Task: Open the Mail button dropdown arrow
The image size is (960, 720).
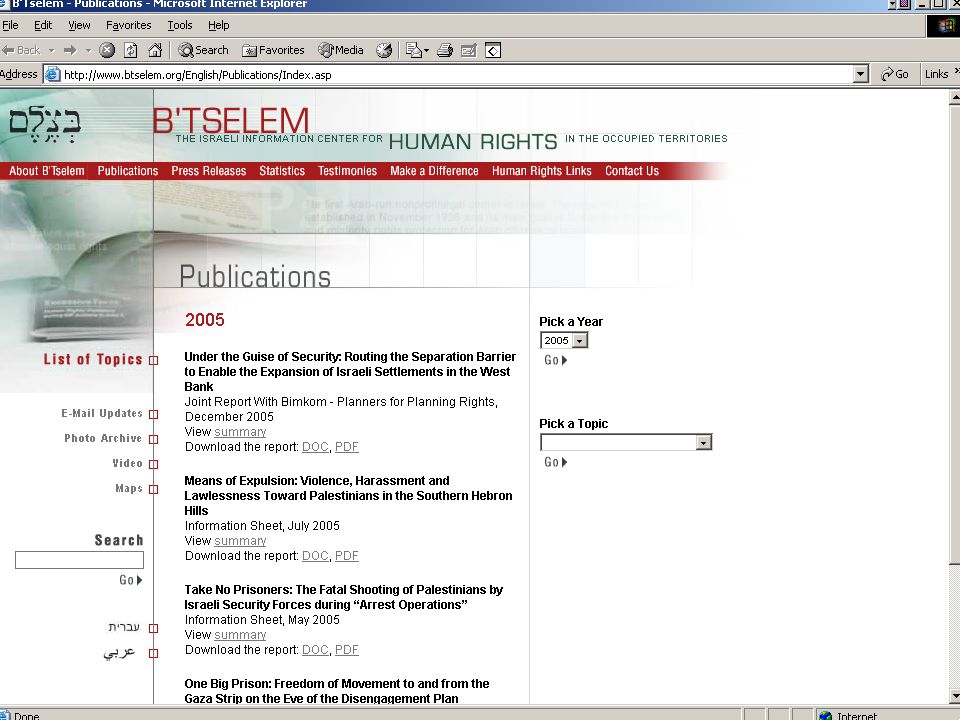Action: (426, 50)
